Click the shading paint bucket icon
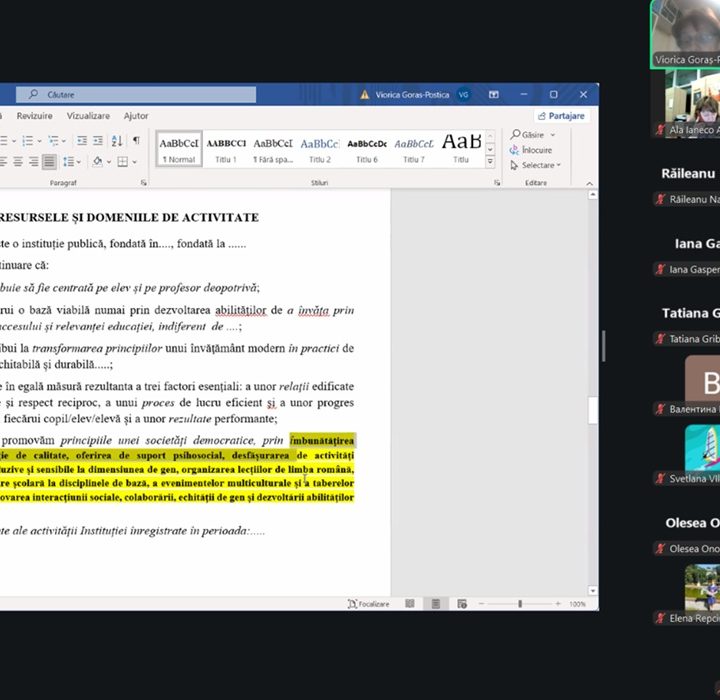Image resolution: width=720 pixels, height=700 pixels. 97,161
